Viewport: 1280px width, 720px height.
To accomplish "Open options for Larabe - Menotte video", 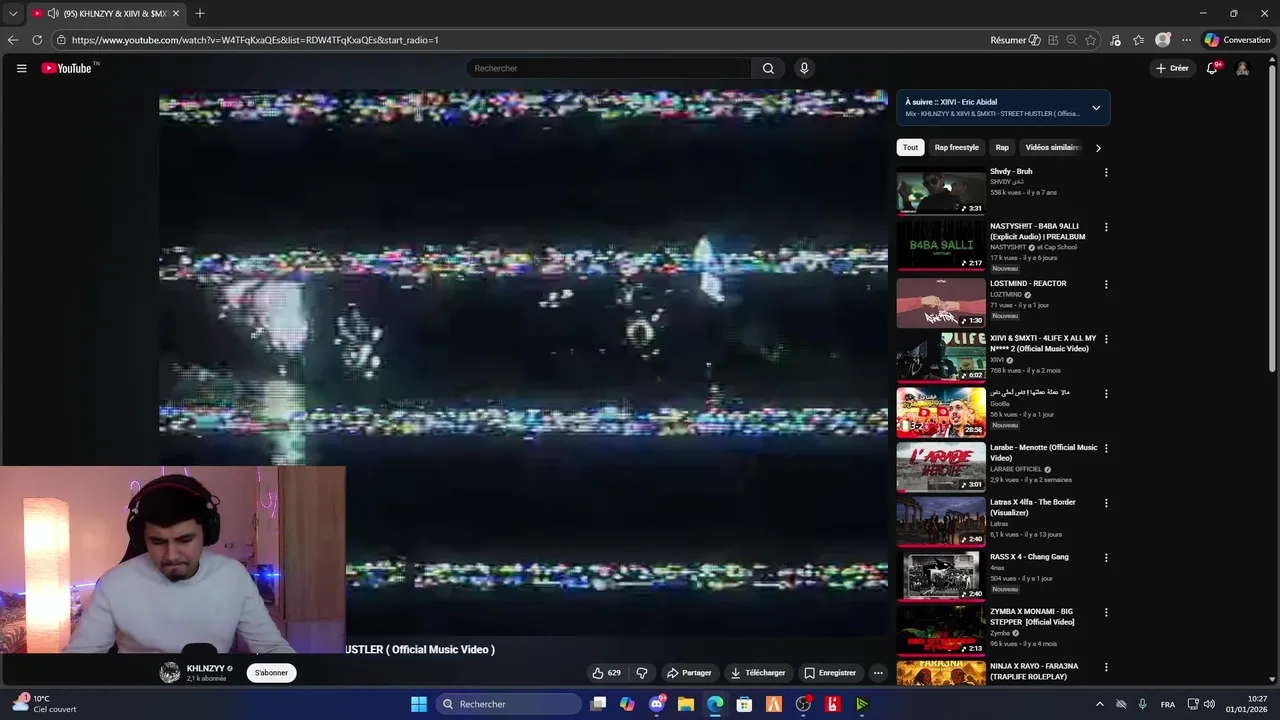I will coord(1106,448).
